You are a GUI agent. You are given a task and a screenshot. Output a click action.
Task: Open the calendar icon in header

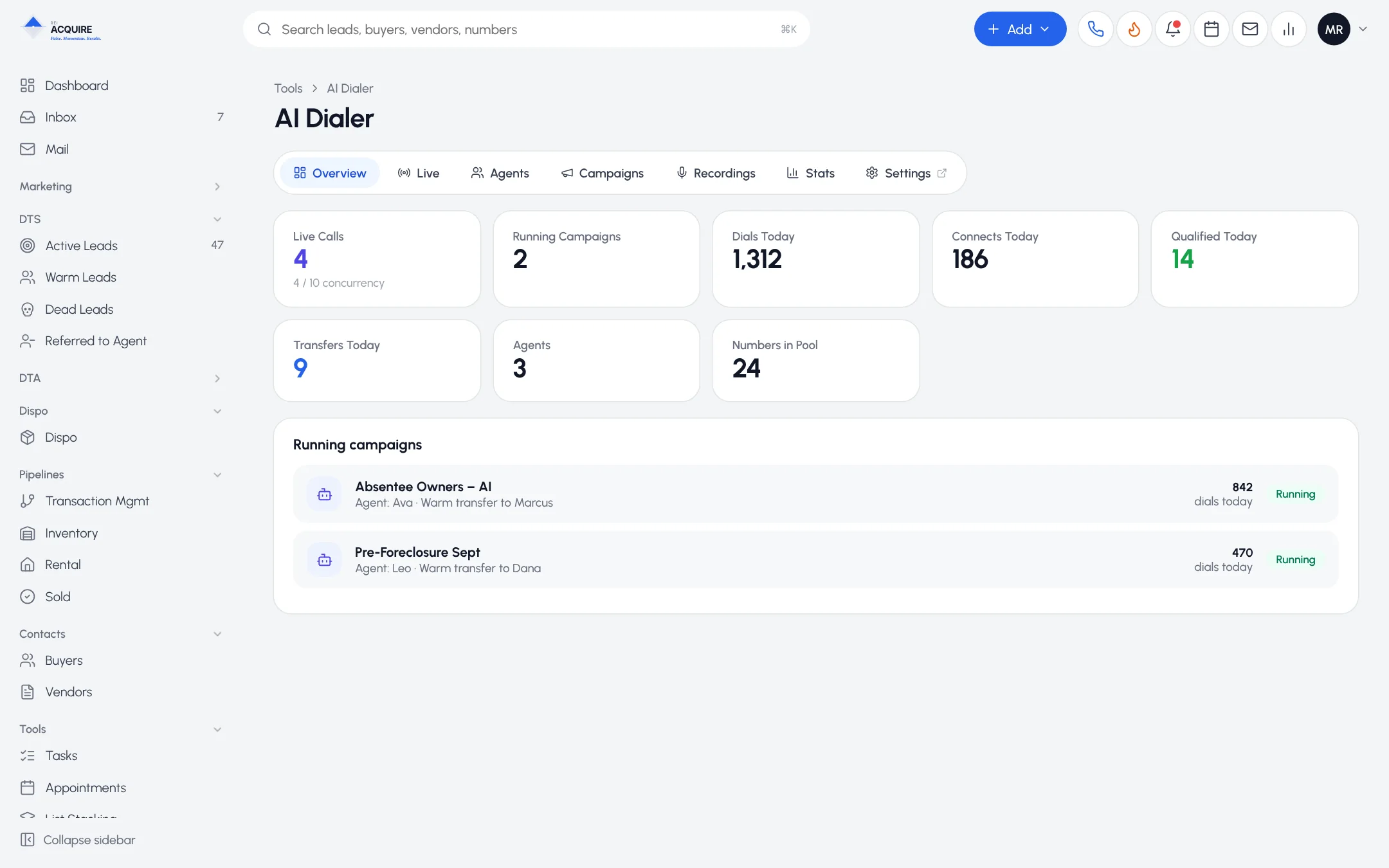click(1212, 29)
